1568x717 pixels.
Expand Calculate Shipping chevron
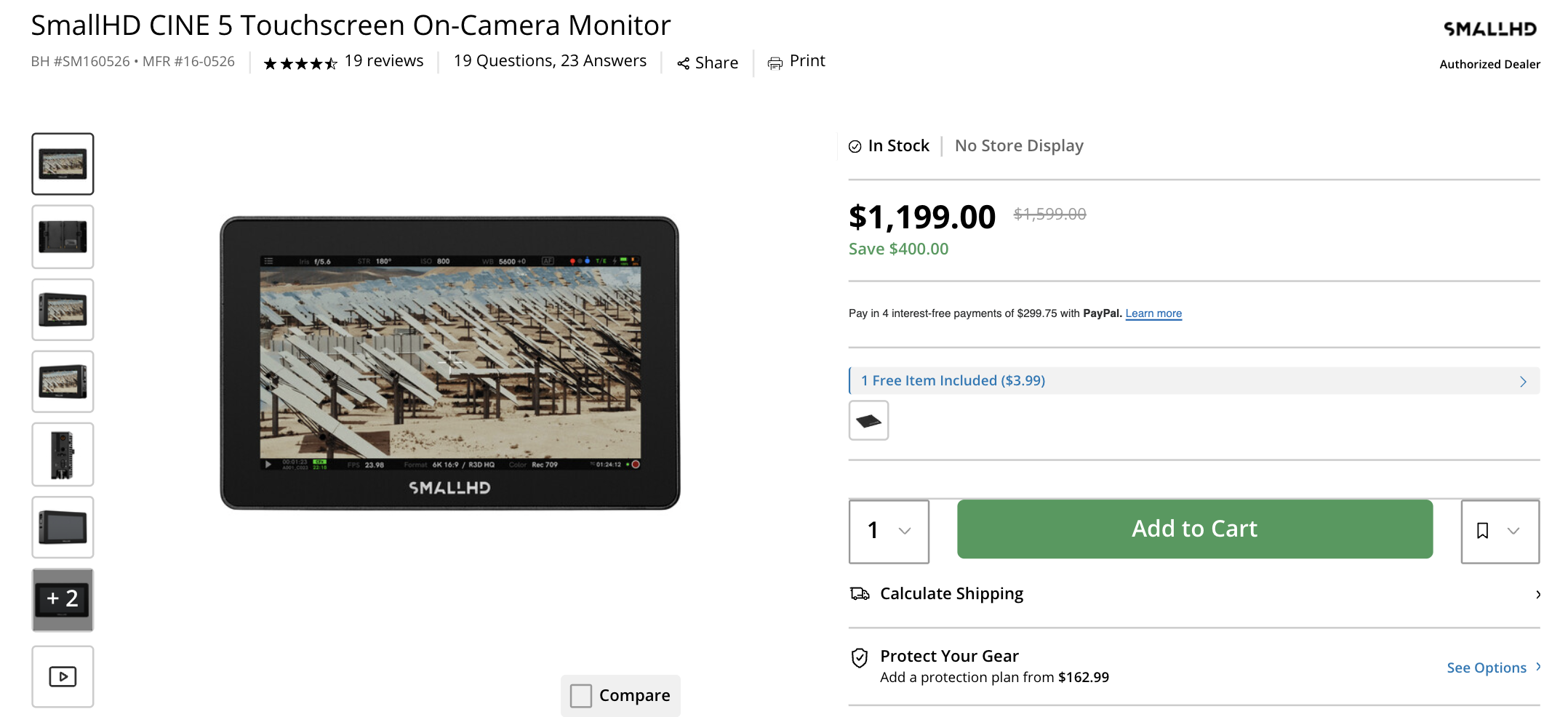click(1538, 594)
